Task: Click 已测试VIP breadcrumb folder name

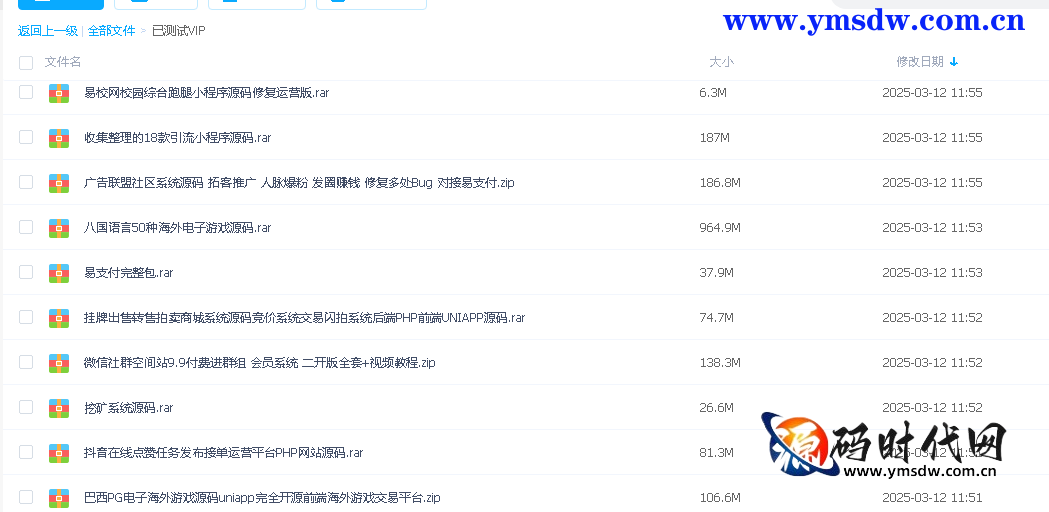Action: click(x=178, y=31)
